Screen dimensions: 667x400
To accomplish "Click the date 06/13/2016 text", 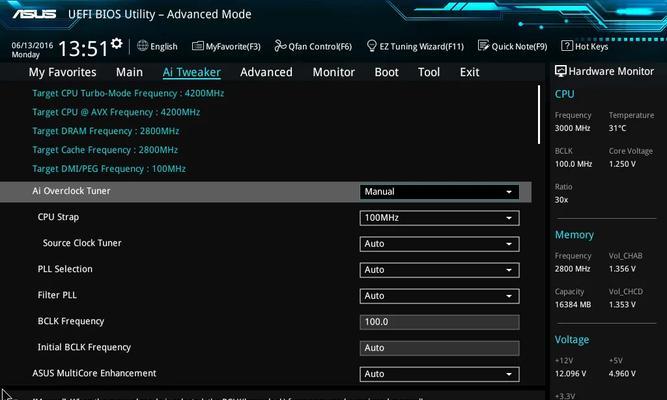I will click(x=32, y=45).
